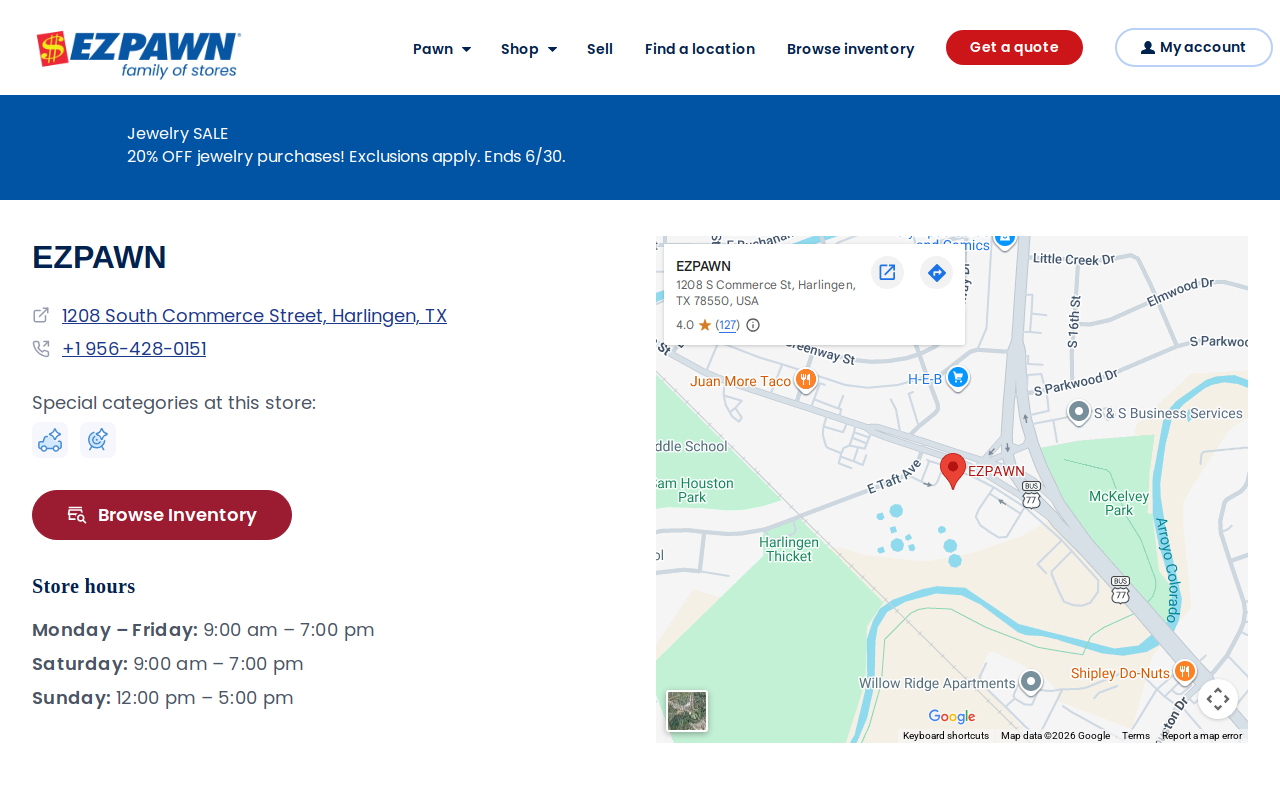This screenshot has height=800, width=1280.
Task: Click the Sunday hours row
Action: [163, 698]
